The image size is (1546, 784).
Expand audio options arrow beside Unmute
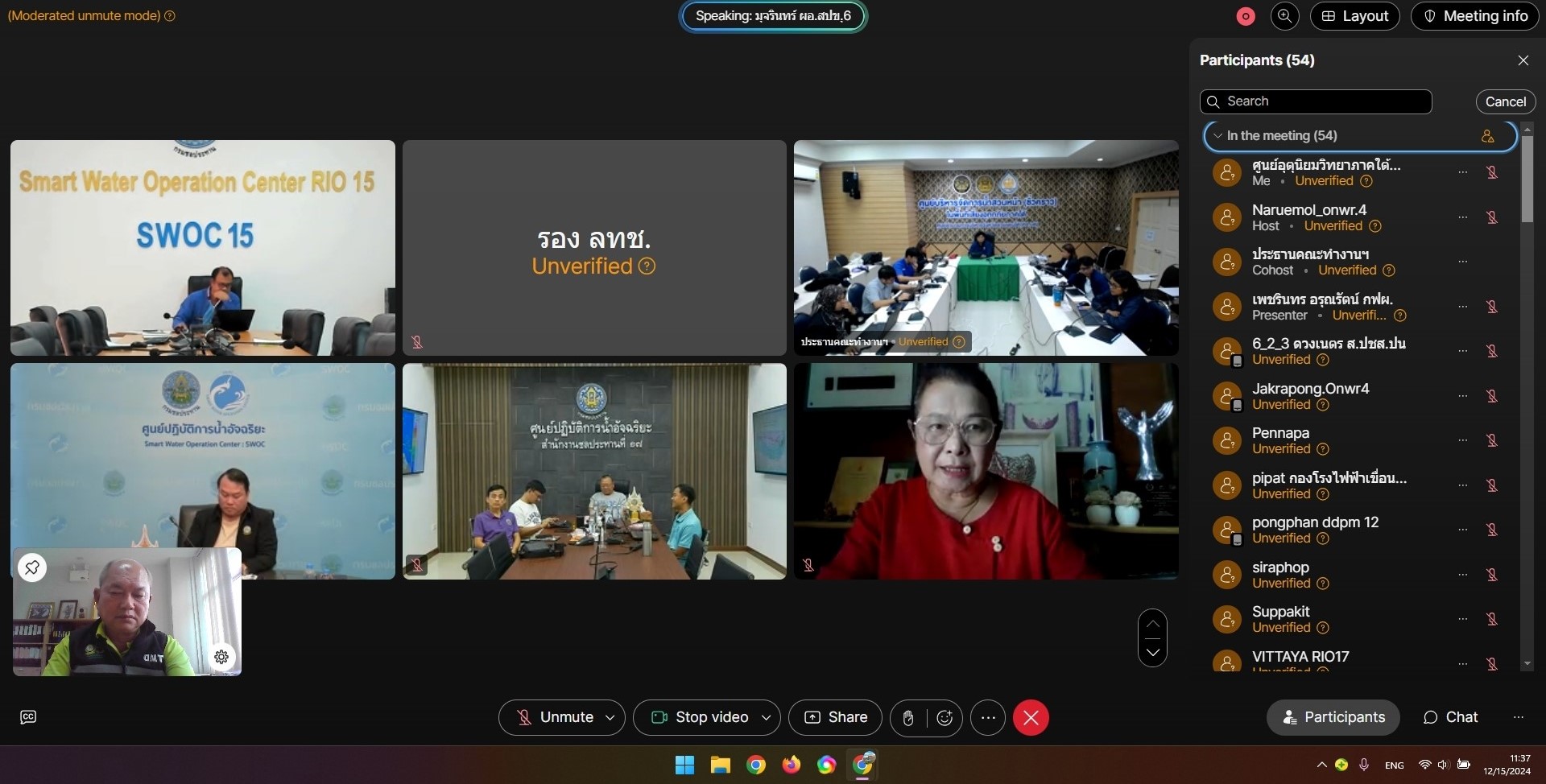coord(610,717)
